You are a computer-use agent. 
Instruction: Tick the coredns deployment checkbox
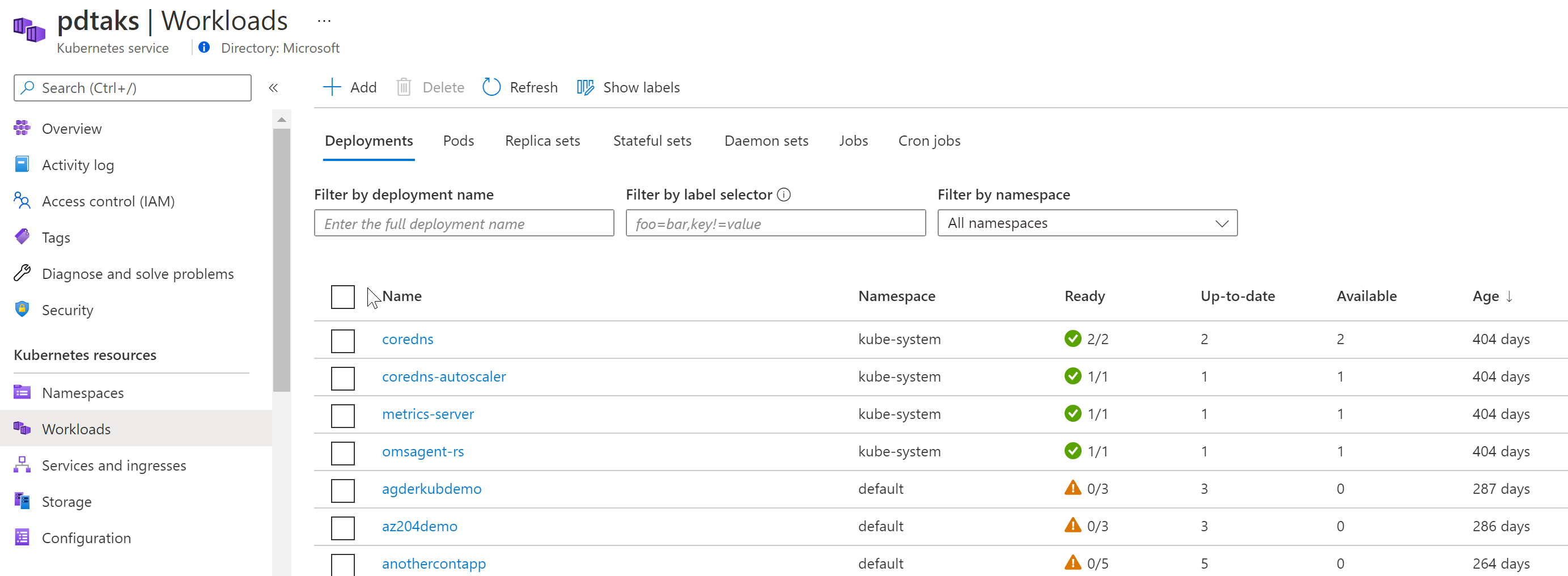[x=343, y=340]
